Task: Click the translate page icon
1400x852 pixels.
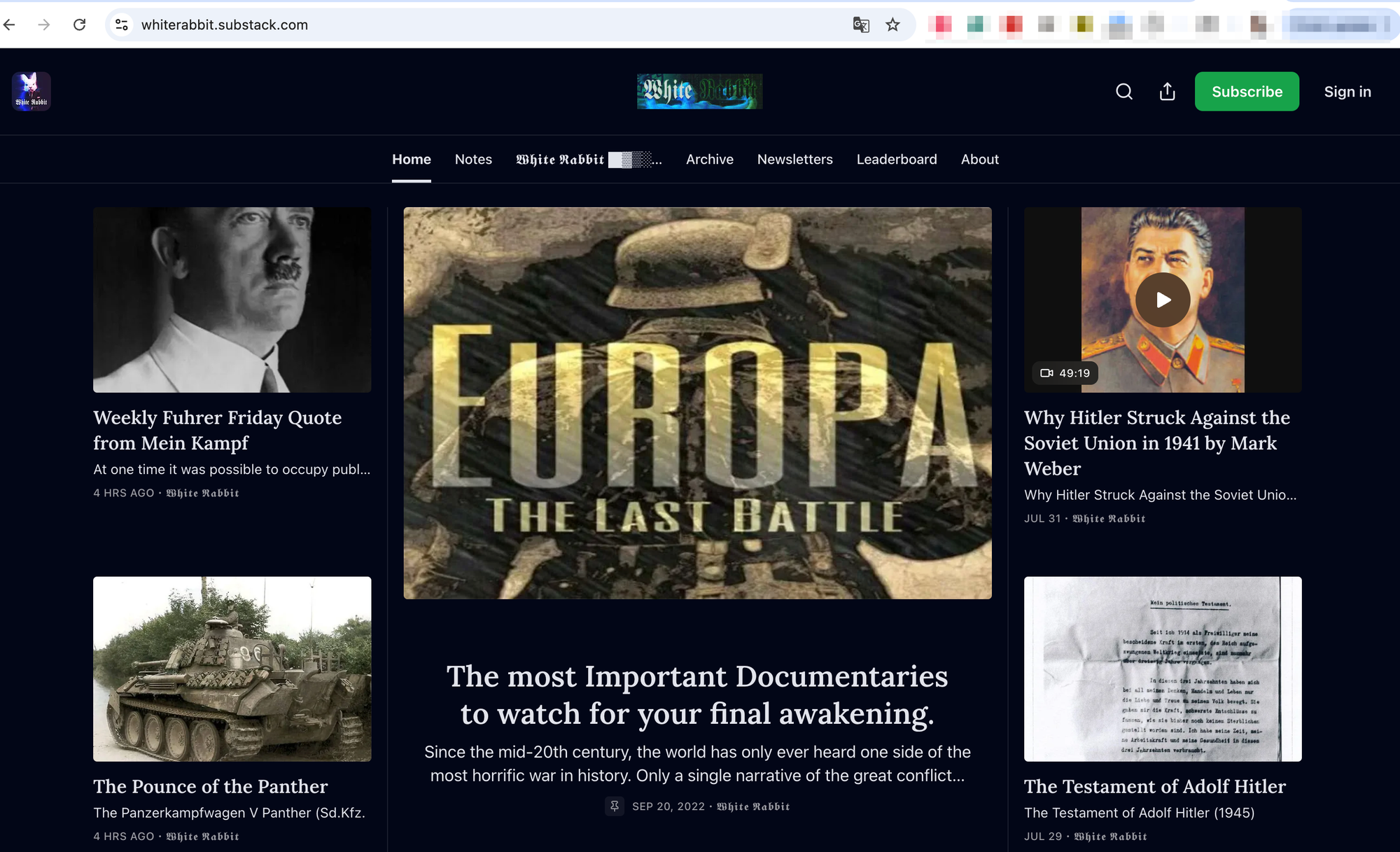Action: pyautogui.click(x=861, y=25)
